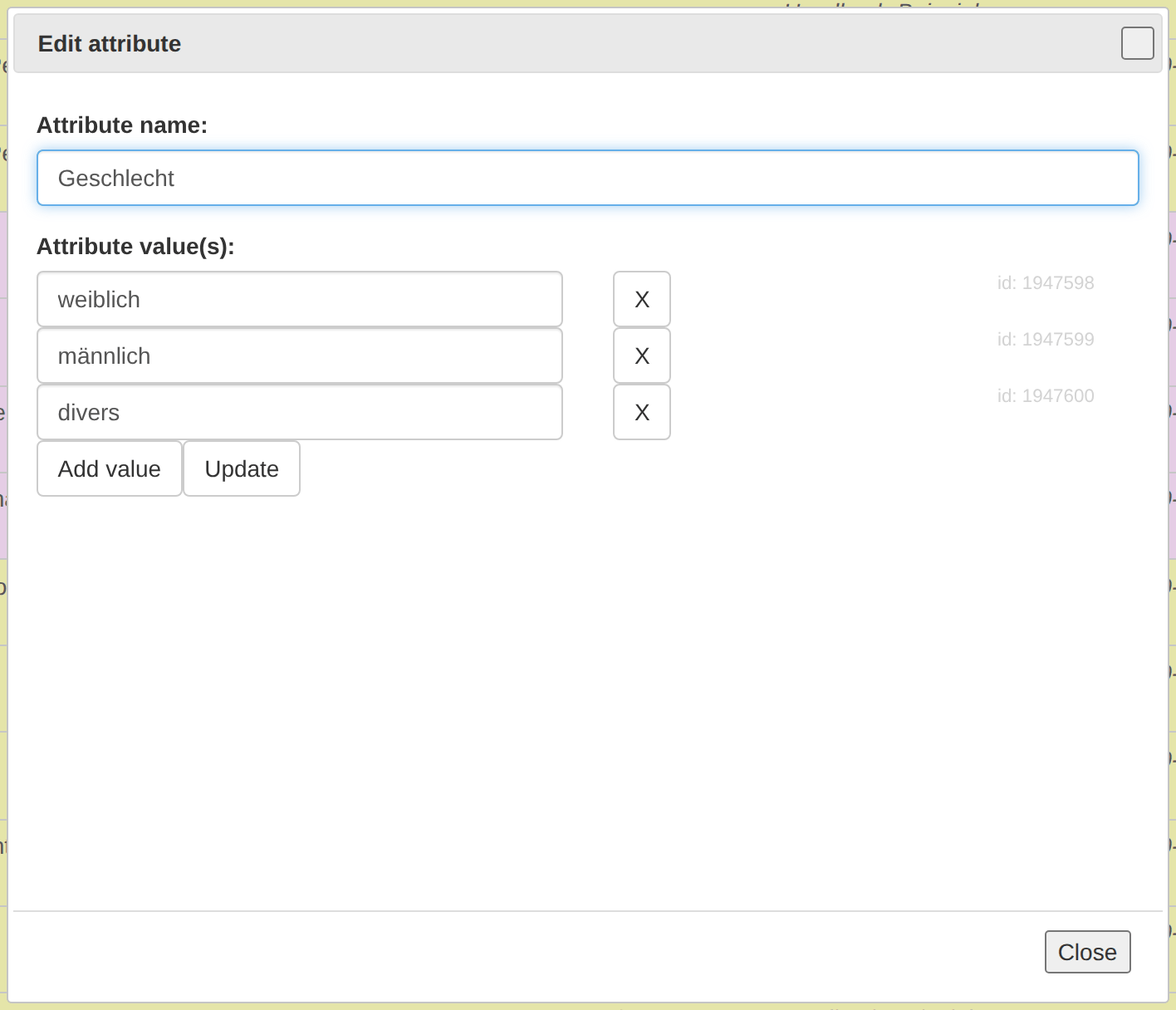Click the text id: 1947600
1176x1010 pixels.
[x=1046, y=396]
